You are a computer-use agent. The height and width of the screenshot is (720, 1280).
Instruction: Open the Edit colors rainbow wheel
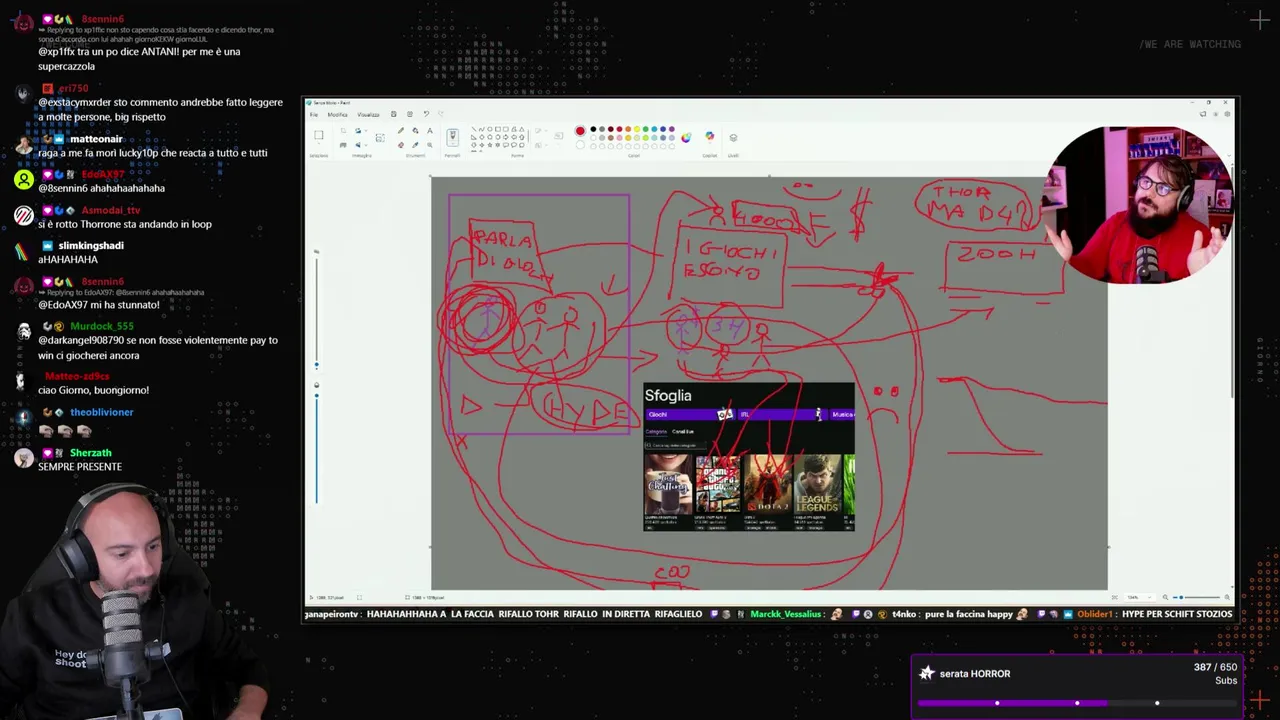686,137
